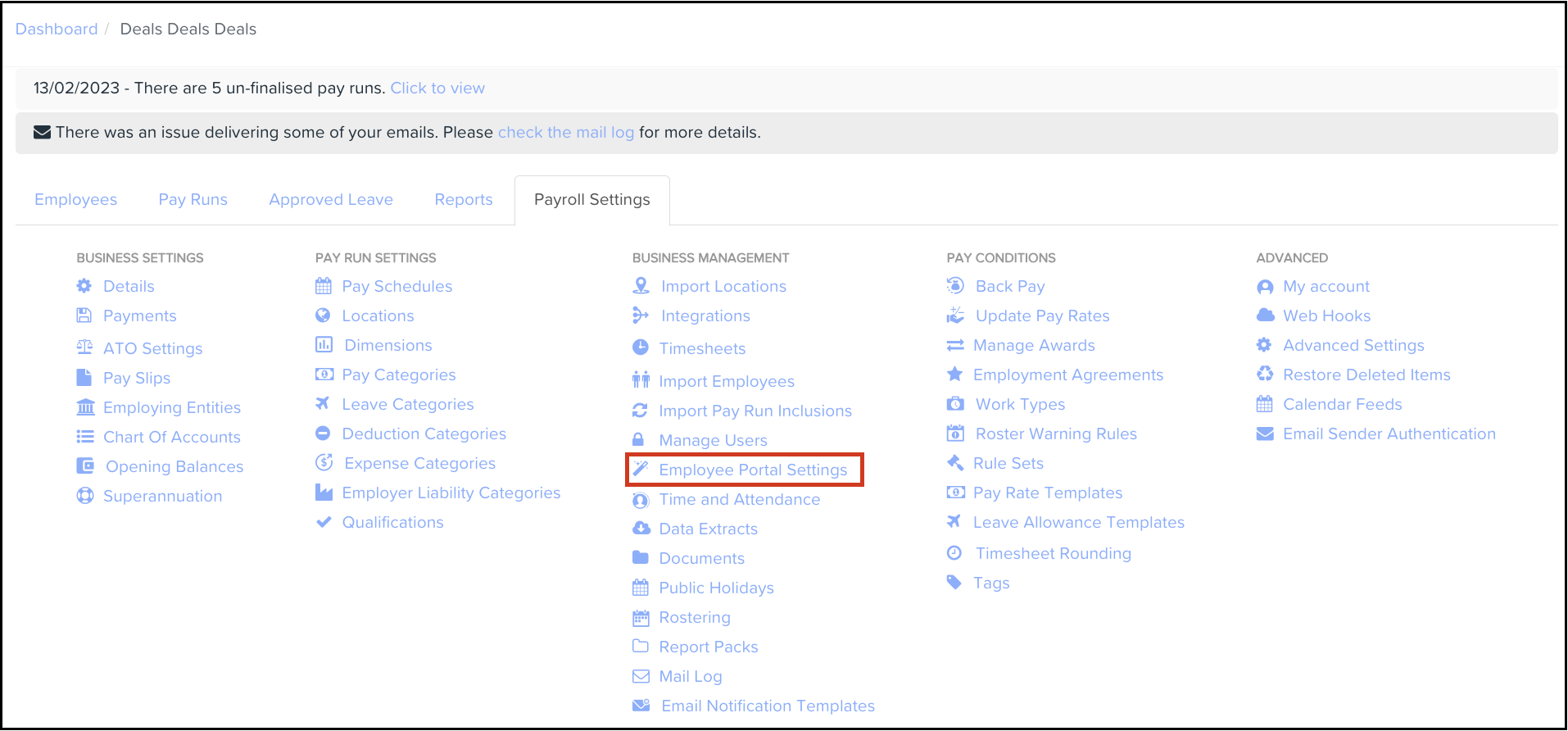This screenshot has width=1568, height=731.
Task: Click the padlock icon next to Manage Users
Action: point(638,439)
